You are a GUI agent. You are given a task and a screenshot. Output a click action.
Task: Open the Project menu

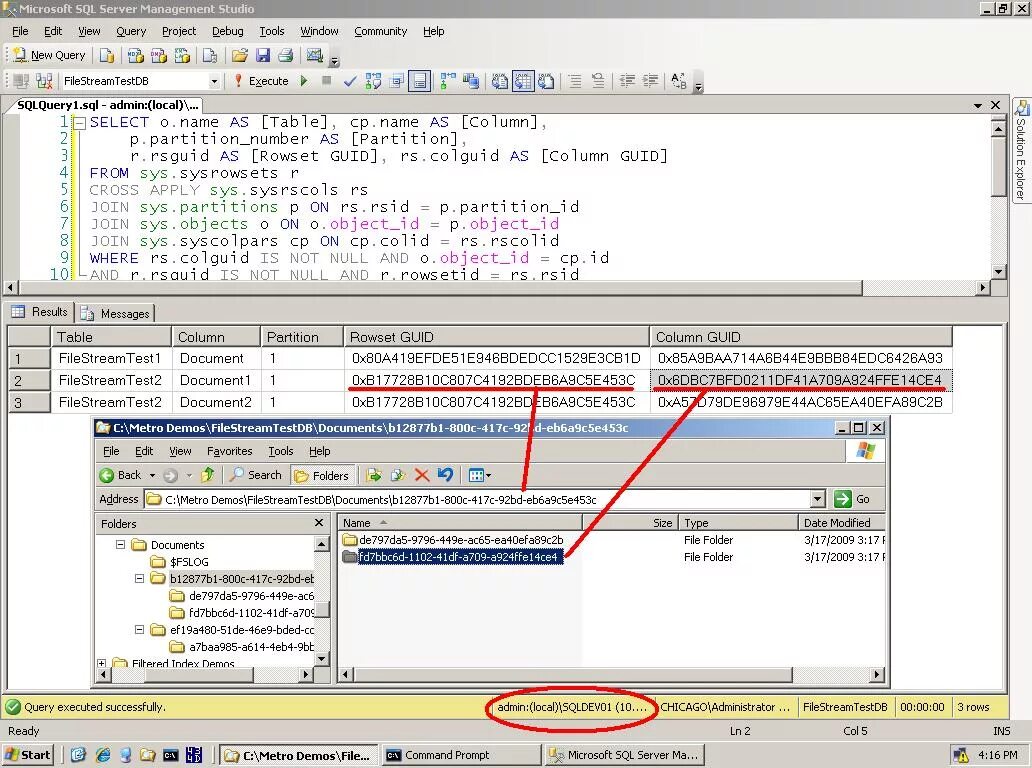tap(179, 31)
